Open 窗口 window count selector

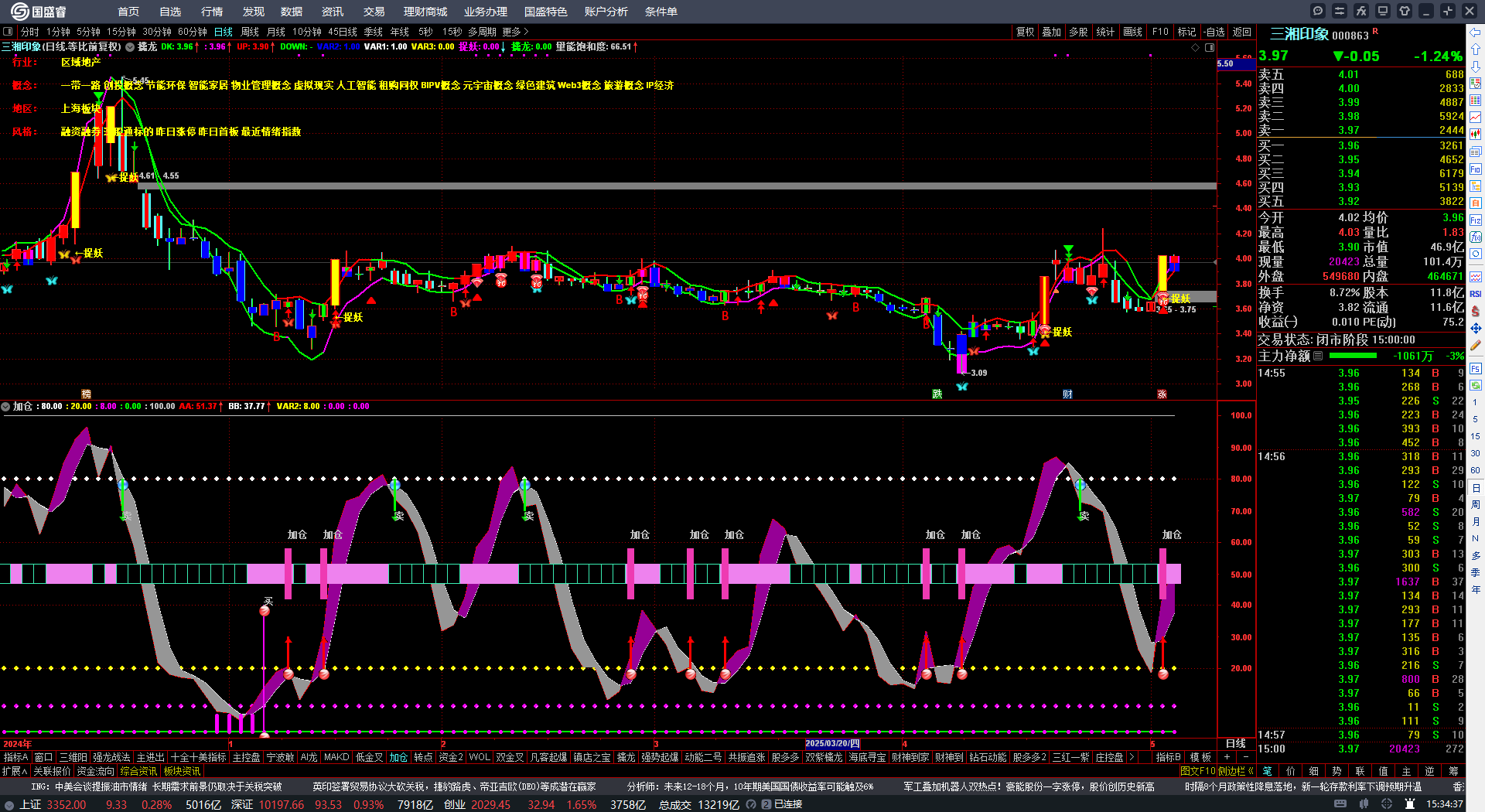[x=43, y=757]
